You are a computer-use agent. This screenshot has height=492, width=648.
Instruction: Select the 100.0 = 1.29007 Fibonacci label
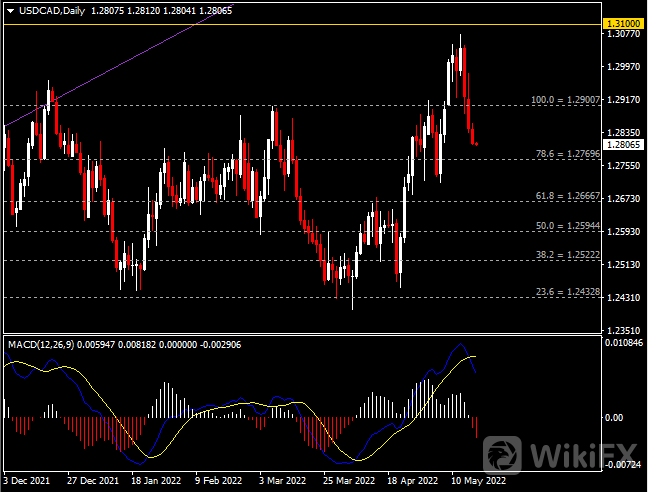[x=567, y=101]
